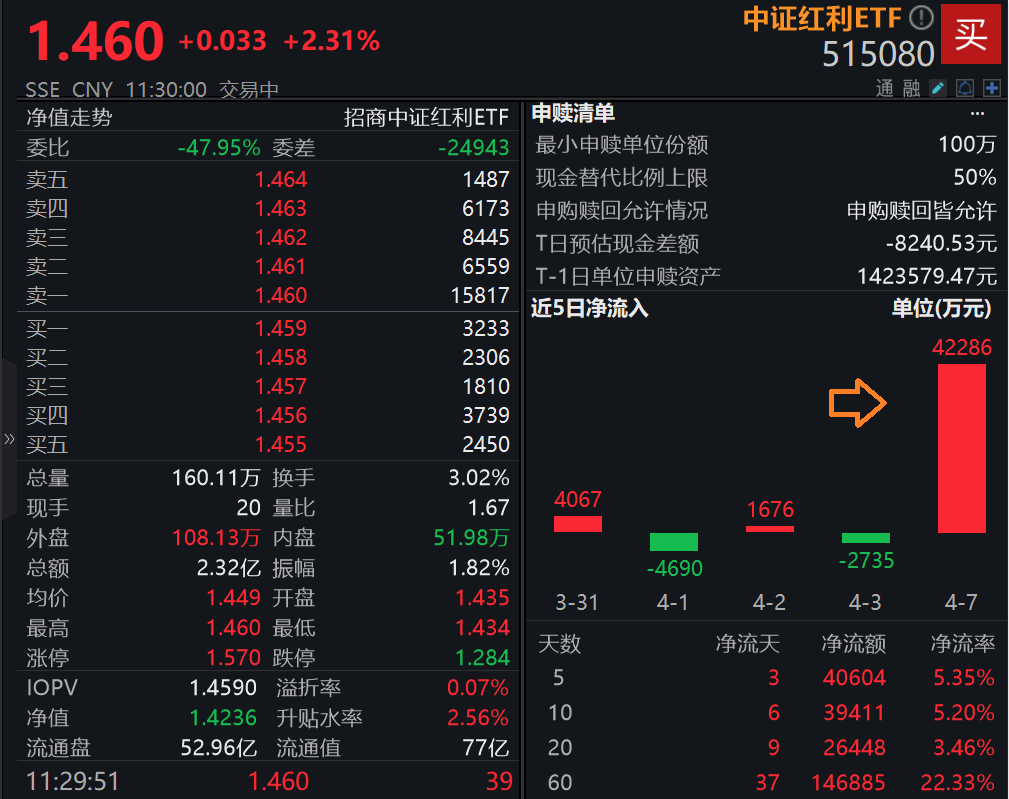Image resolution: width=1009 pixels, height=799 pixels.
Task: Click the 4-3 green bar -2735
Action: [x=866, y=538]
